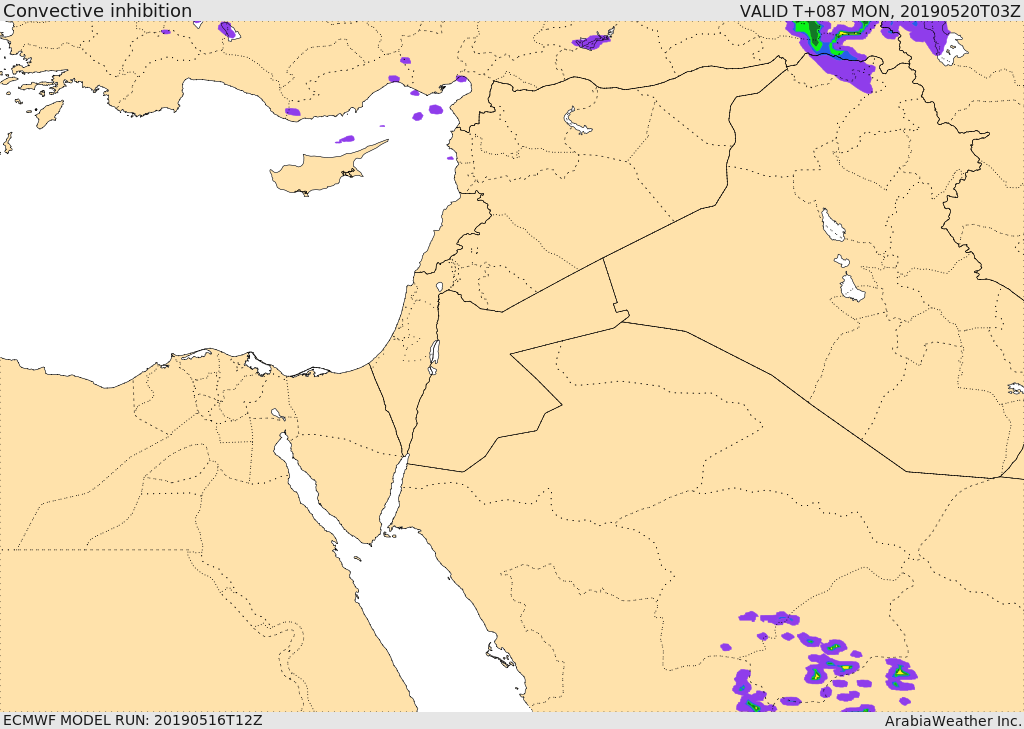Image resolution: width=1024 pixels, height=729 pixels.
Task: Click the 'VALID T+087 MON, 20190520T03Z' timestamp
Action: 880,11
